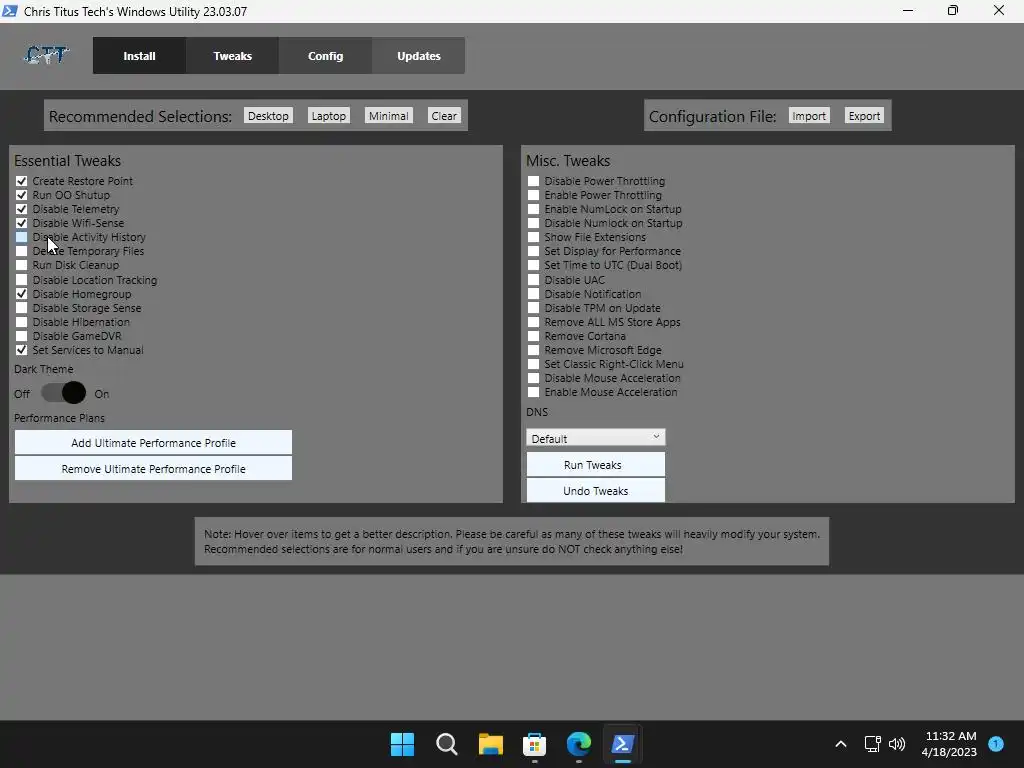
Task: Open Windows Start menu
Action: coord(402,744)
